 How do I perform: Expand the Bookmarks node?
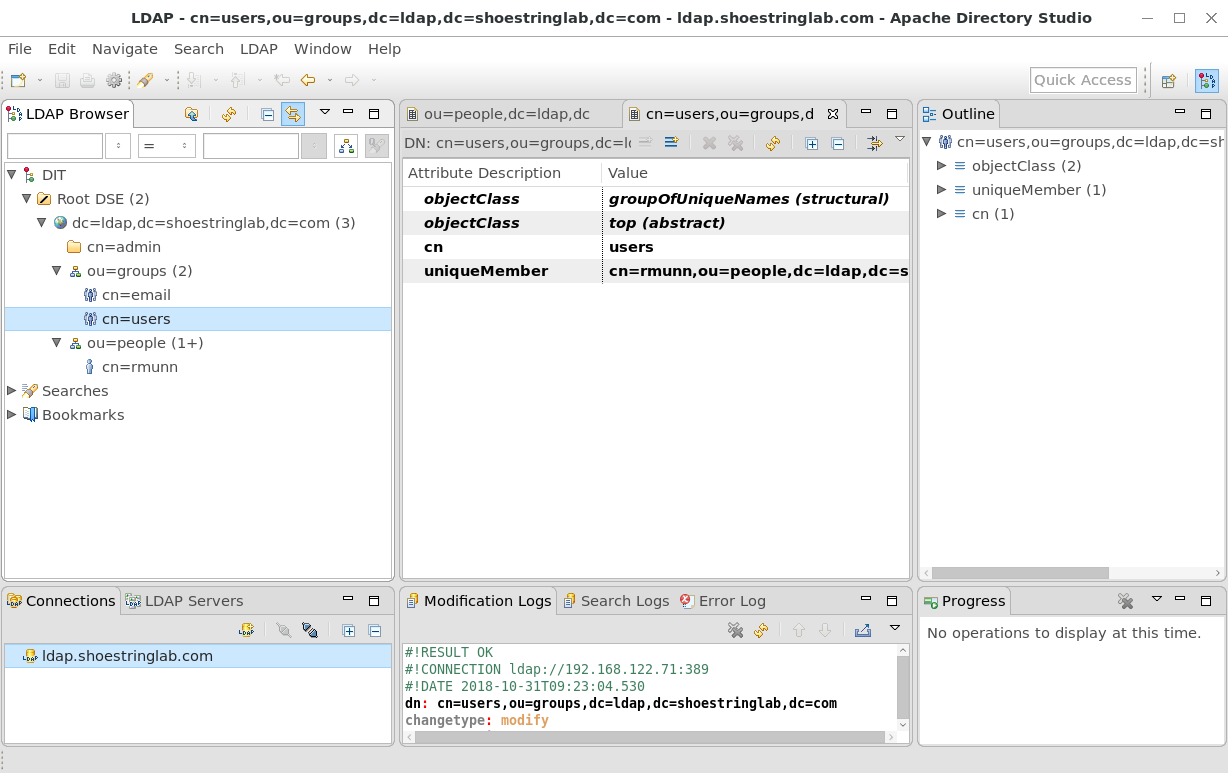point(12,415)
